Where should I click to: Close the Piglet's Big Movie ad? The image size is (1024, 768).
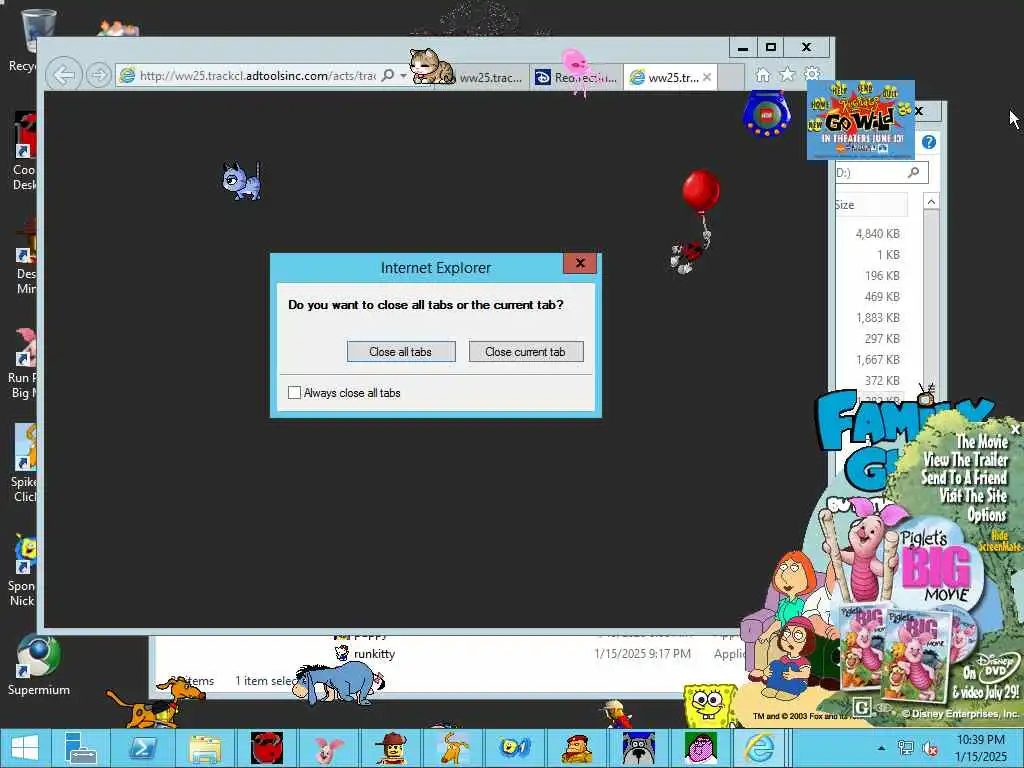click(1015, 429)
